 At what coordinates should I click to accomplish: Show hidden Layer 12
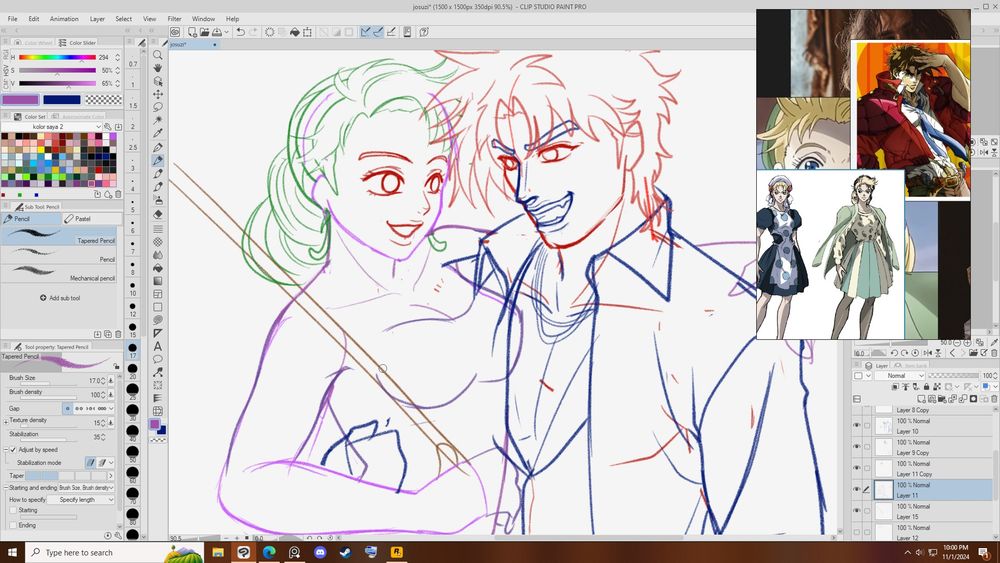tap(857, 532)
